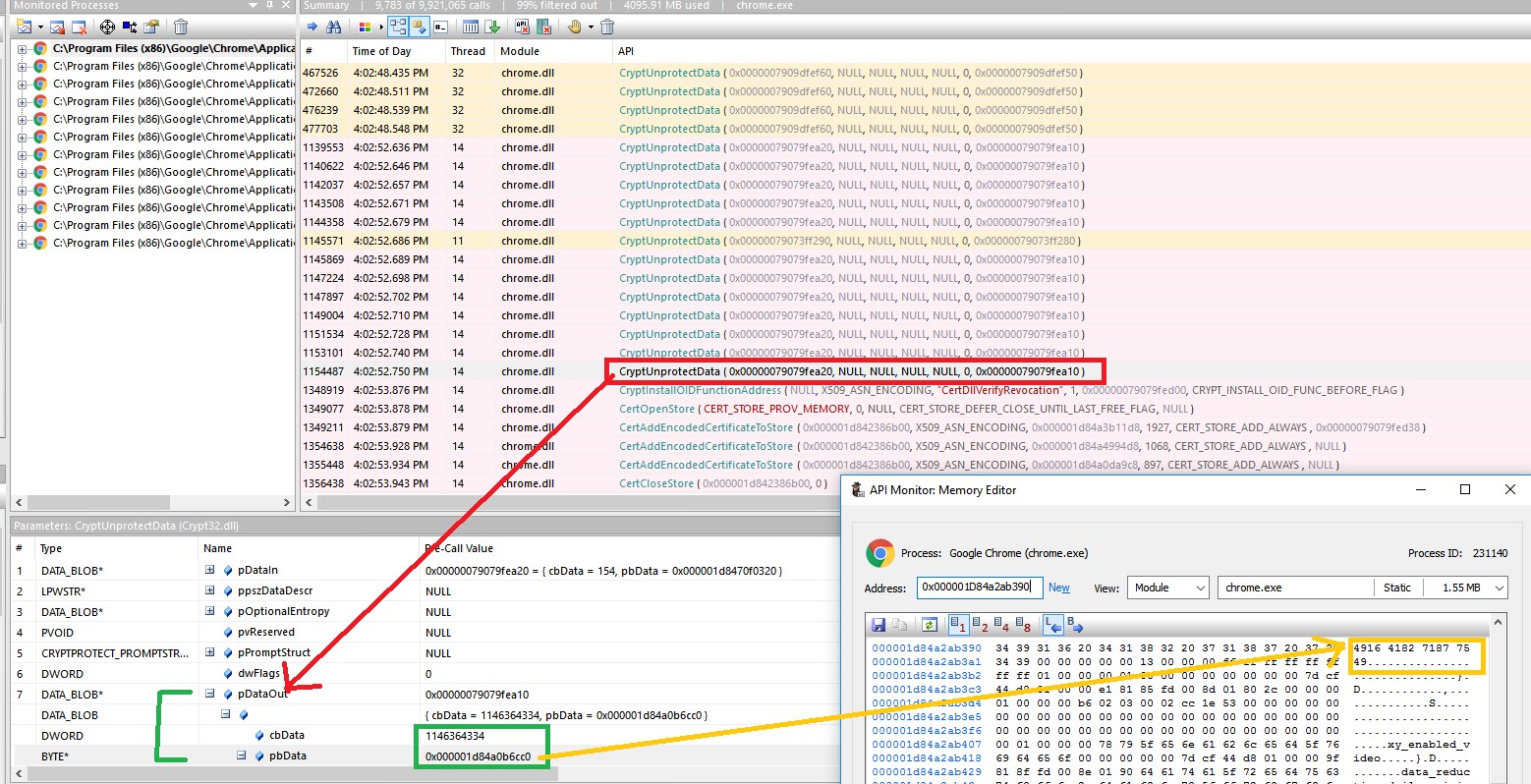Click the green down-arrow scroll icon

[x=492, y=27]
